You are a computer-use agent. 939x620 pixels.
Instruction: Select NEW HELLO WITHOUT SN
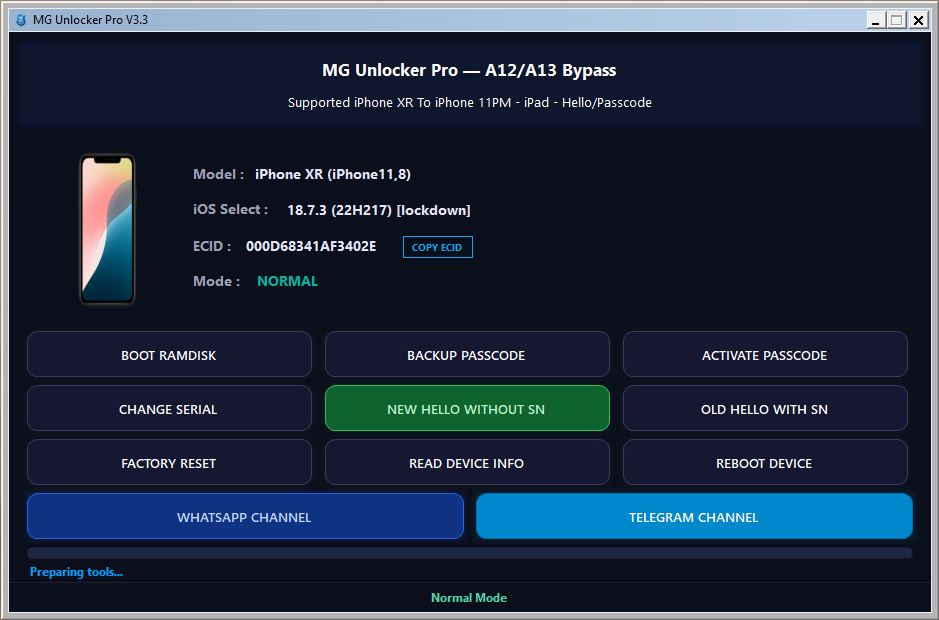click(x=467, y=409)
